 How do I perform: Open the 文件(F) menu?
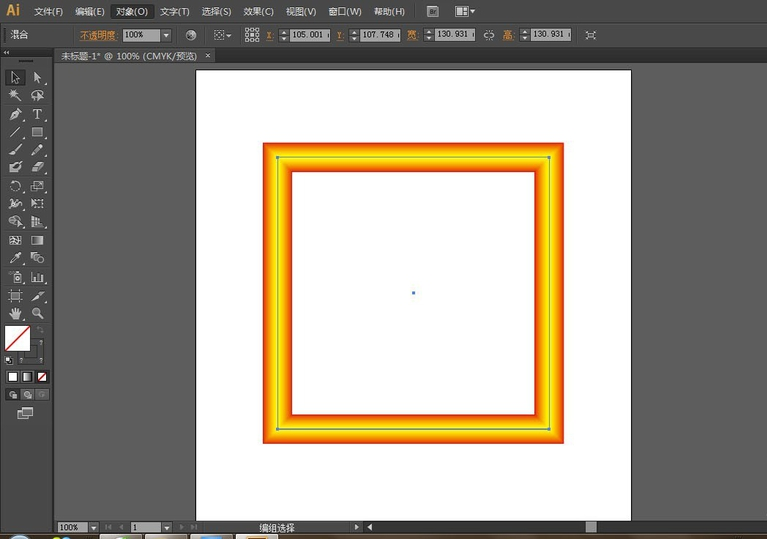[x=48, y=11]
